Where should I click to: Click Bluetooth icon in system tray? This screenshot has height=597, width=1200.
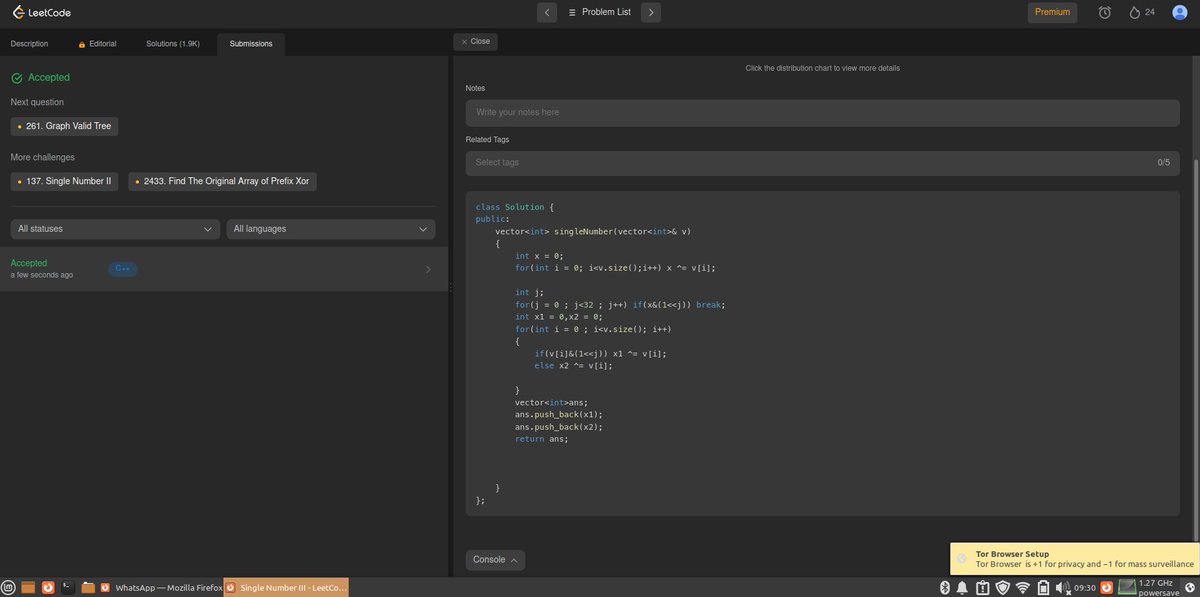(x=945, y=587)
